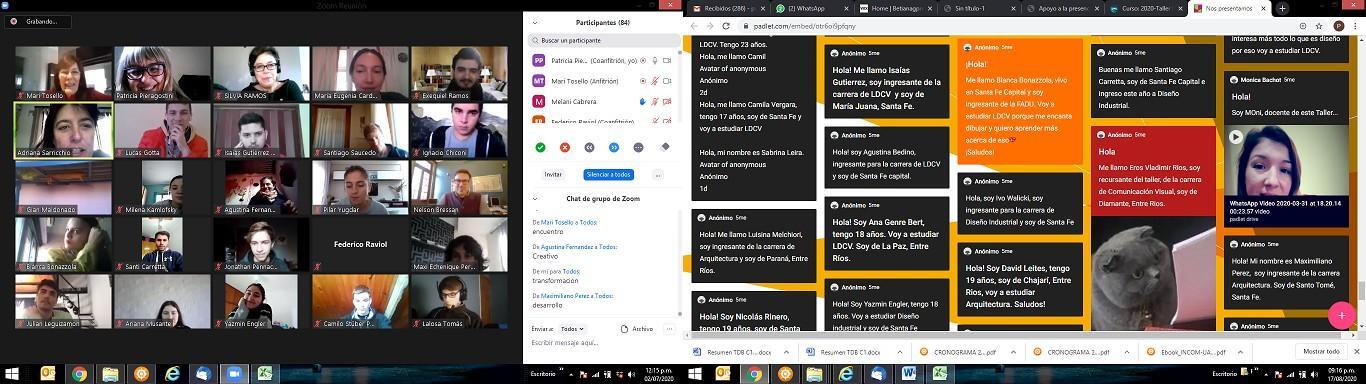Screen dimensions: 1366x384
Task: Click the browser reload icon
Action: click(x=726, y=26)
